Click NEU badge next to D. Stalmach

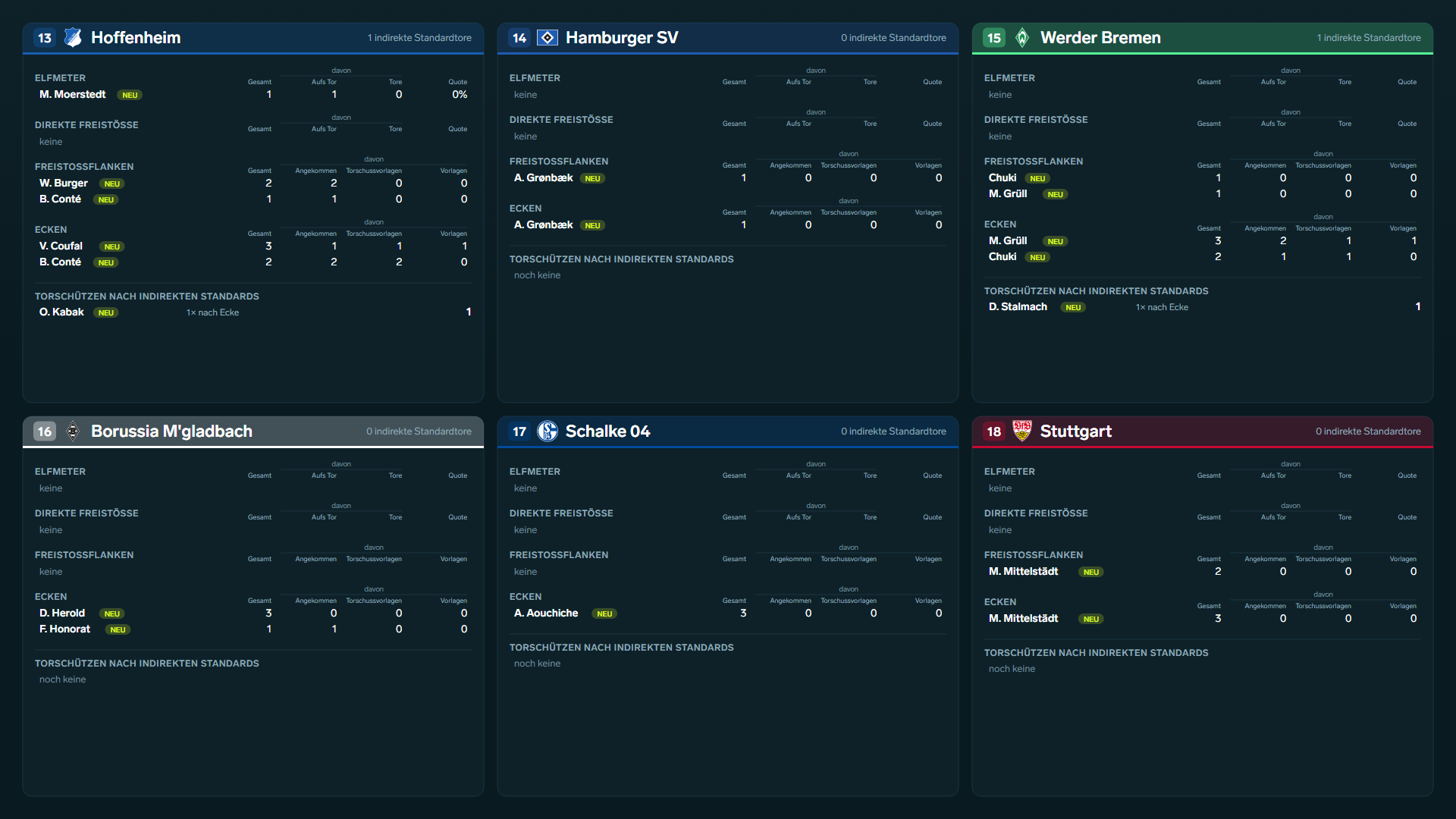(1073, 308)
